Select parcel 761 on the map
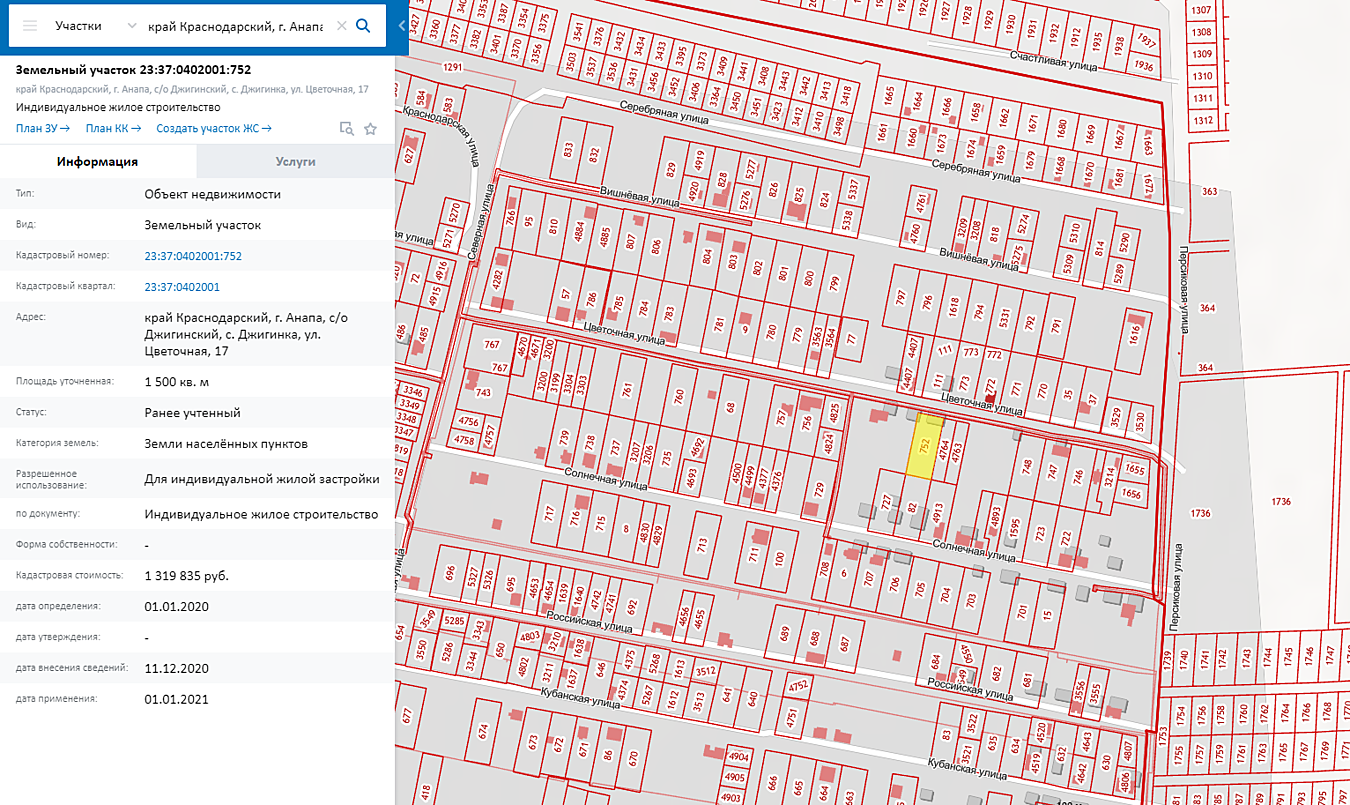Viewport: 1350px width, 805px height. pos(626,389)
